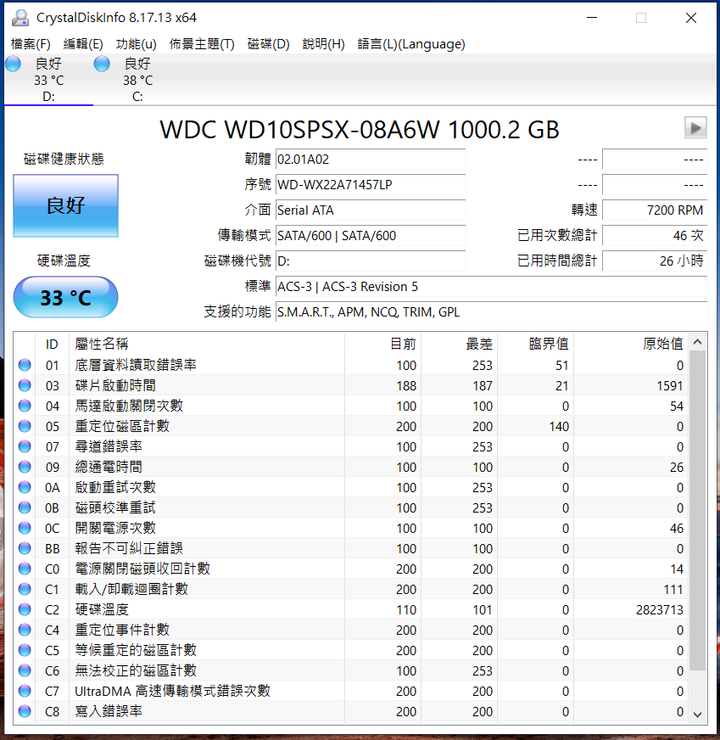Minimize the CrystalDiskInfo window
The image size is (720, 740).
click(x=592, y=18)
